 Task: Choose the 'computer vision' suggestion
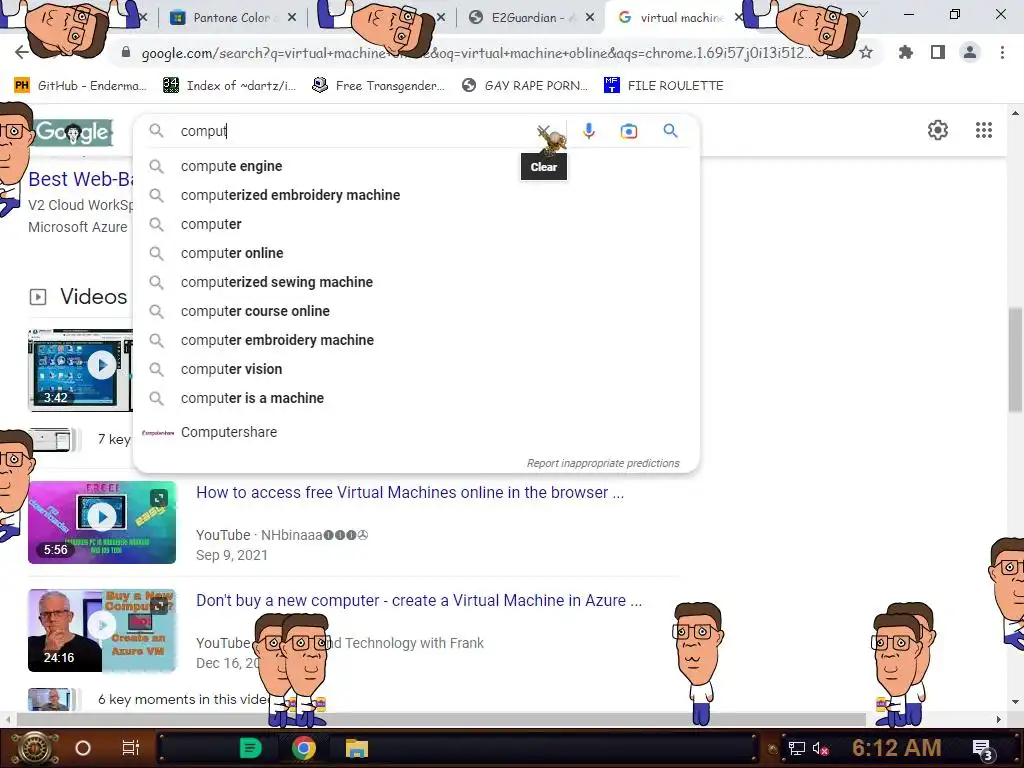[416, 369]
